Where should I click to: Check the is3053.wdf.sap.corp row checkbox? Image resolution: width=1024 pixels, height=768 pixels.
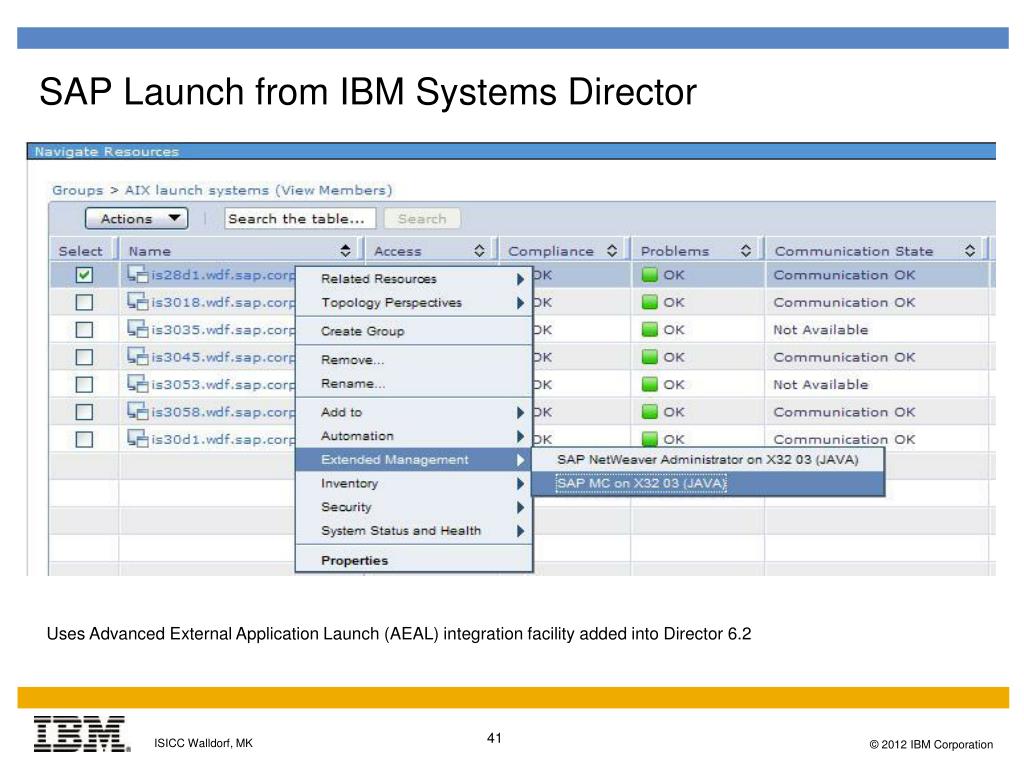tap(84, 385)
